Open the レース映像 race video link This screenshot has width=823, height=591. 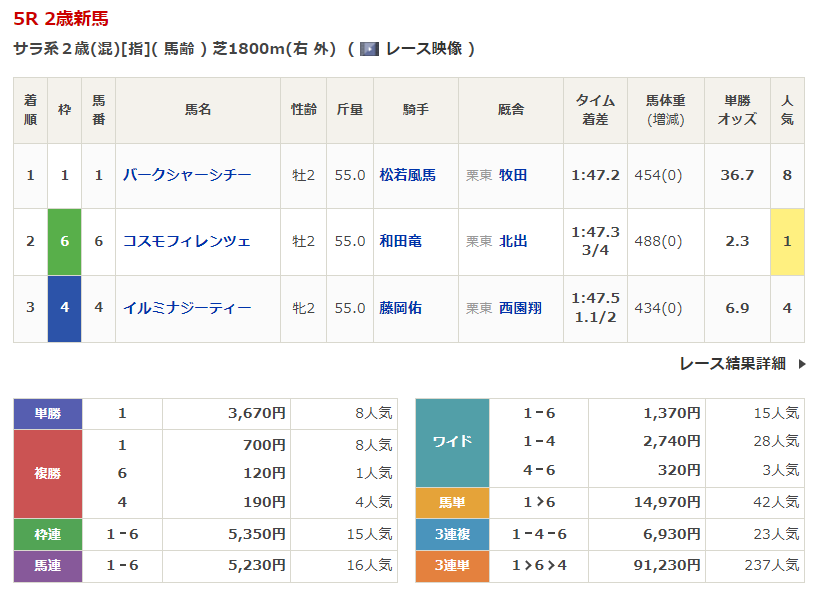pyautogui.click(x=423, y=49)
